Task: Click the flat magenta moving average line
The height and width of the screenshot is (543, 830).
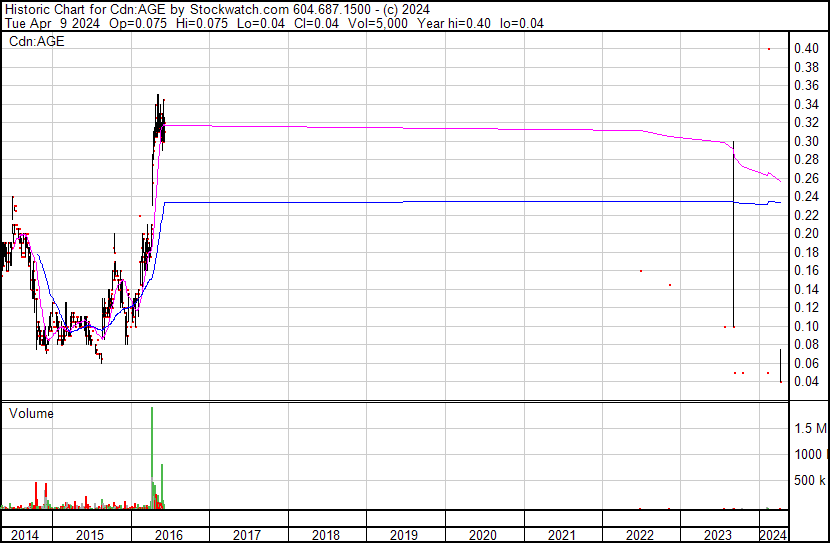Action: (400, 128)
